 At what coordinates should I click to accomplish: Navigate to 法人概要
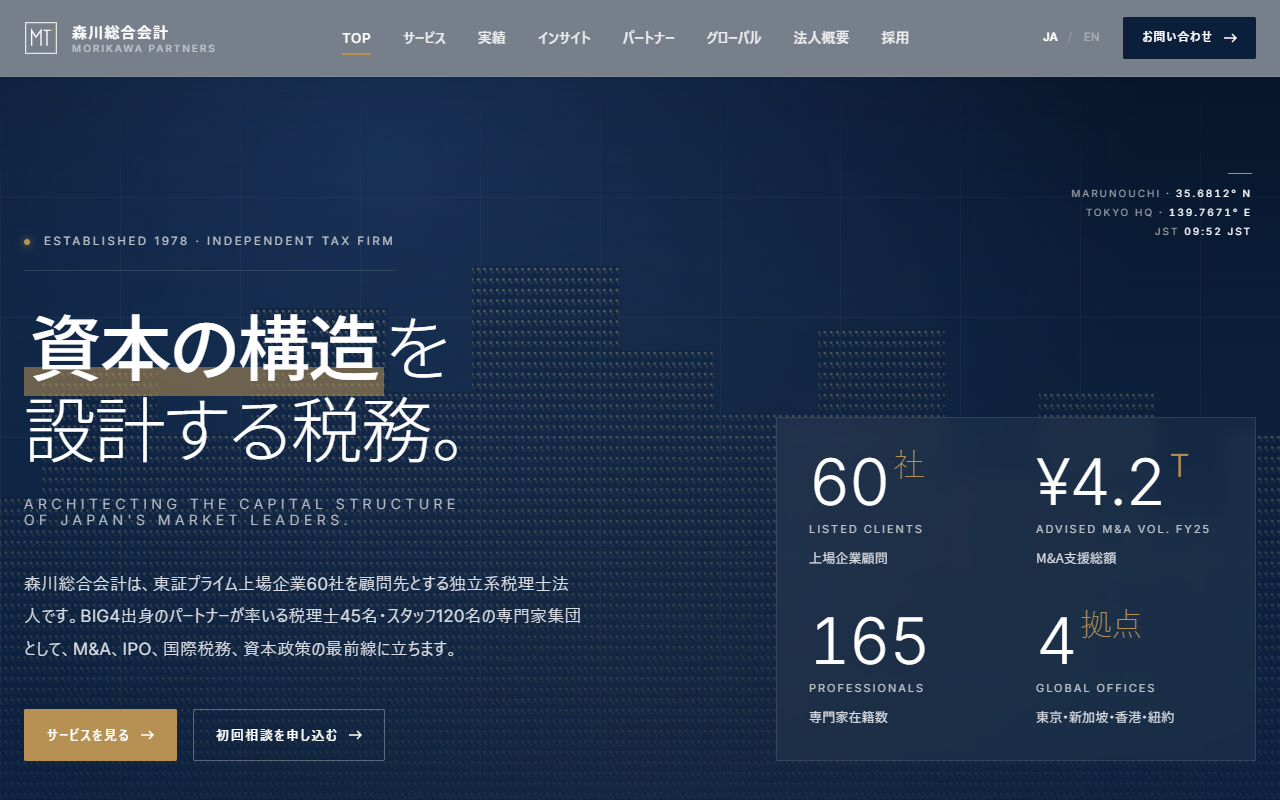821,38
